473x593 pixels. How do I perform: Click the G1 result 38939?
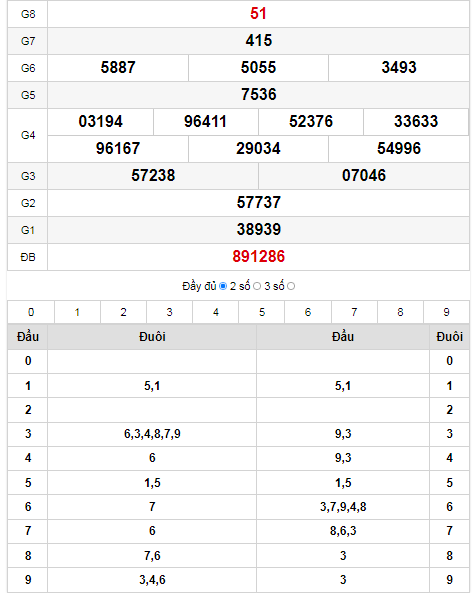point(259,230)
